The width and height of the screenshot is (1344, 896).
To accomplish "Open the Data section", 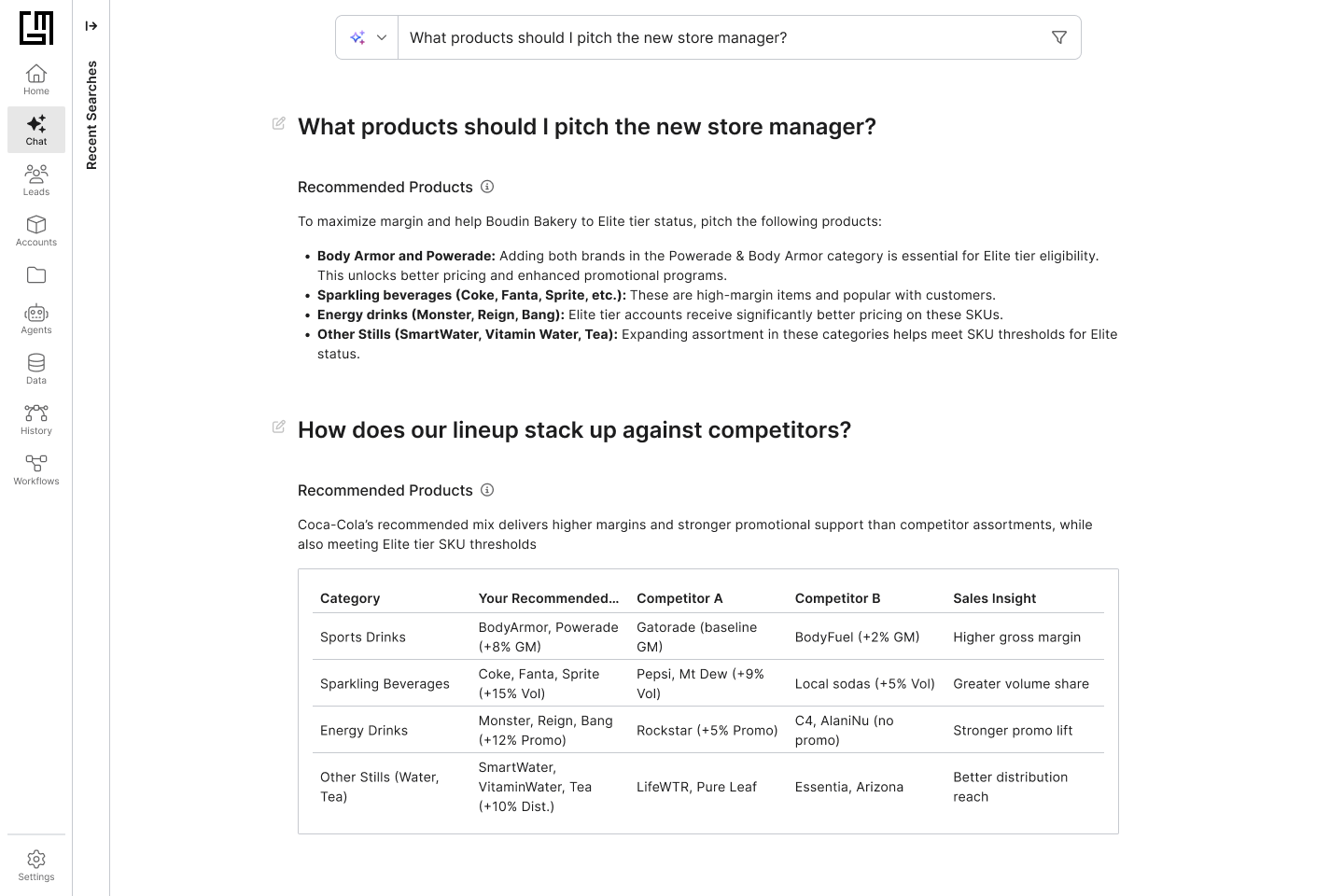I will 36,369.
